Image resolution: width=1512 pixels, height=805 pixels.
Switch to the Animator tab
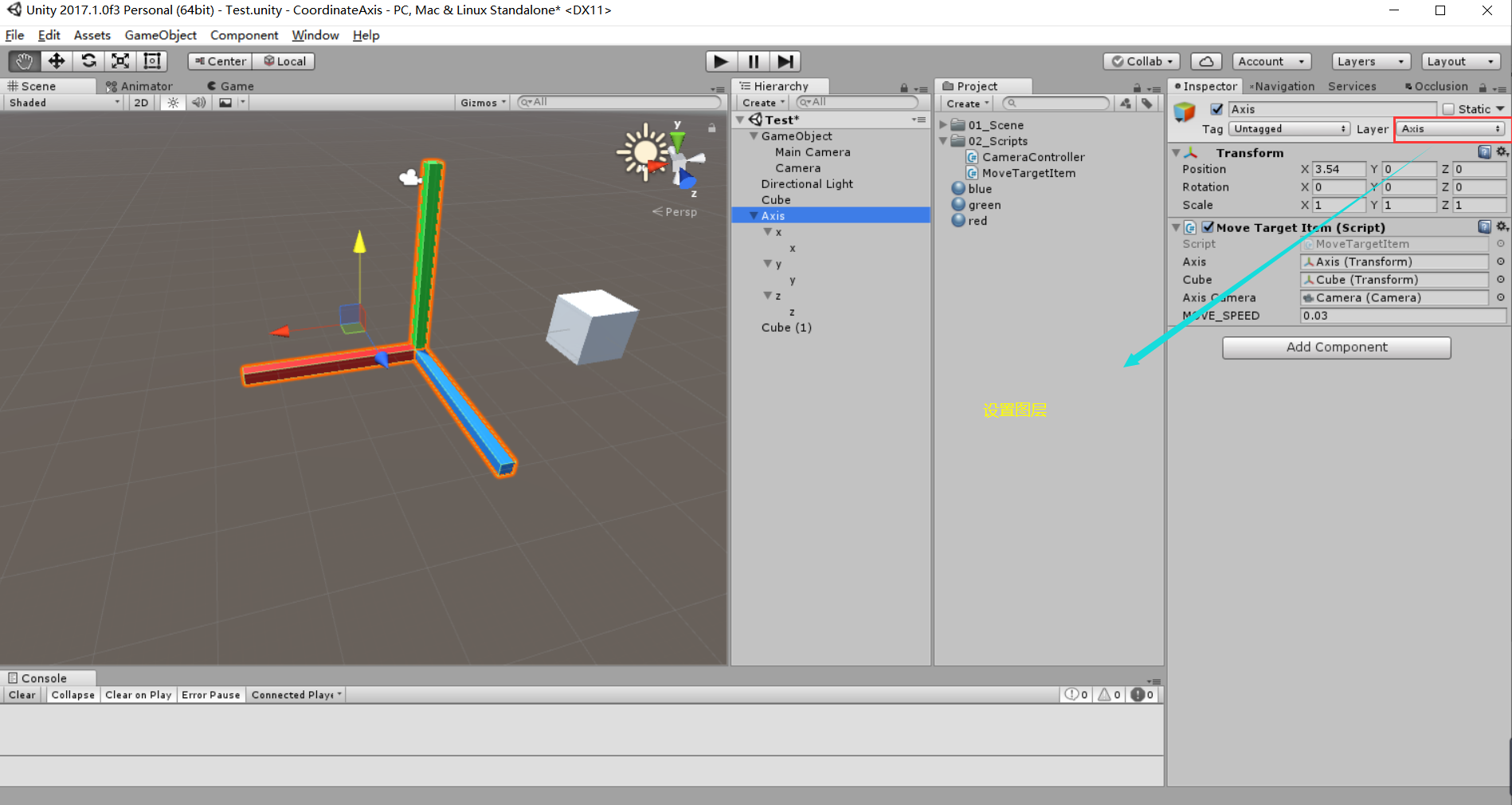(139, 86)
